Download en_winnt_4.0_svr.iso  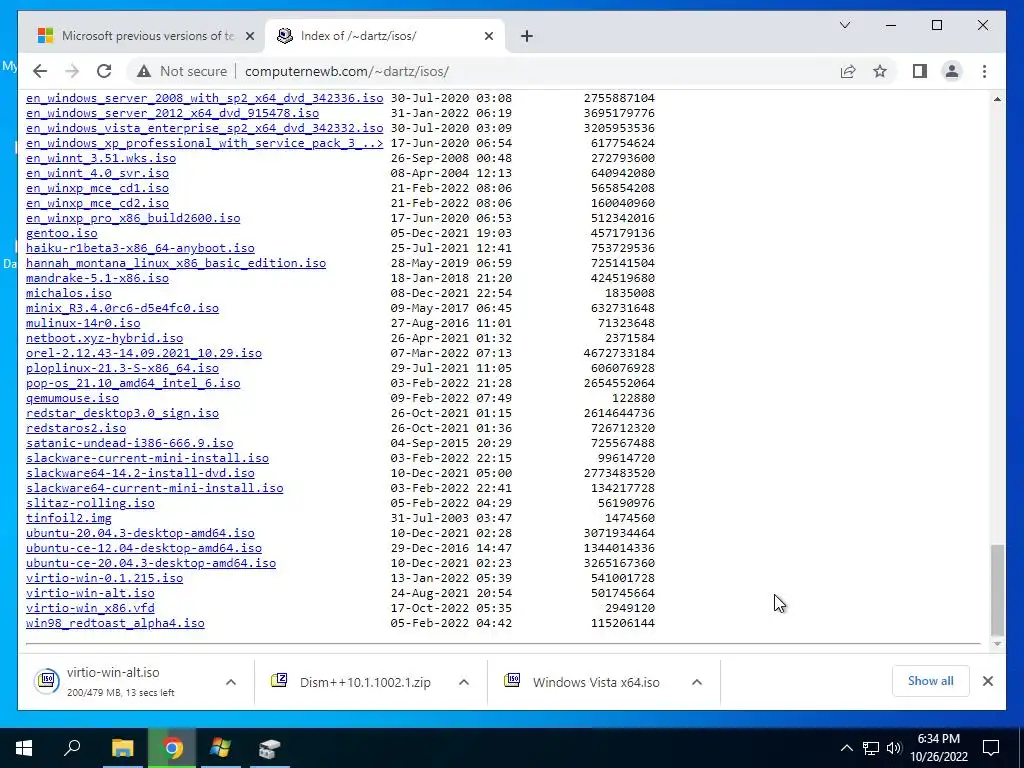coord(97,173)
